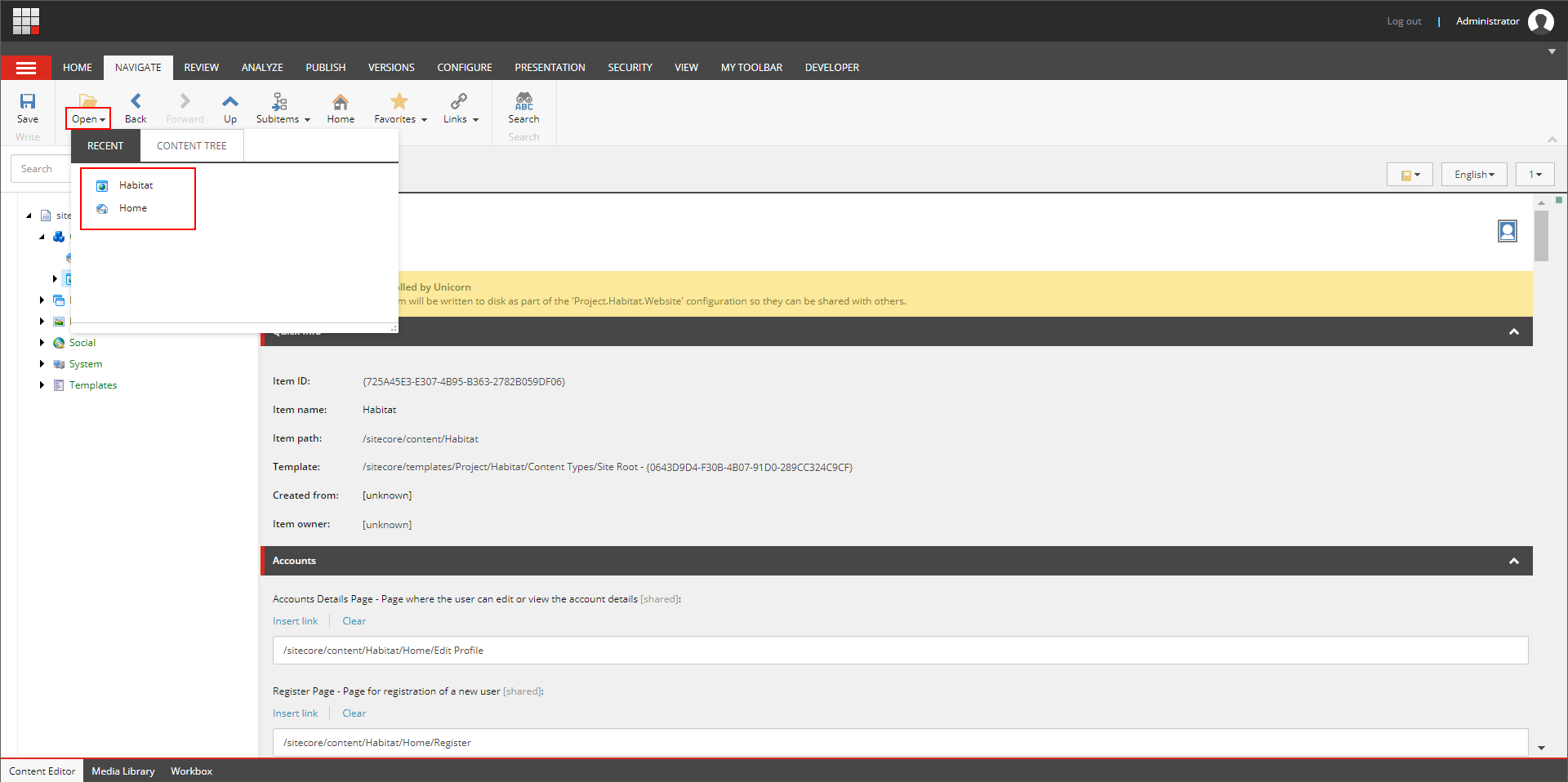
Task: Click Insert link for Accounts Details Page
Action: 295,621
